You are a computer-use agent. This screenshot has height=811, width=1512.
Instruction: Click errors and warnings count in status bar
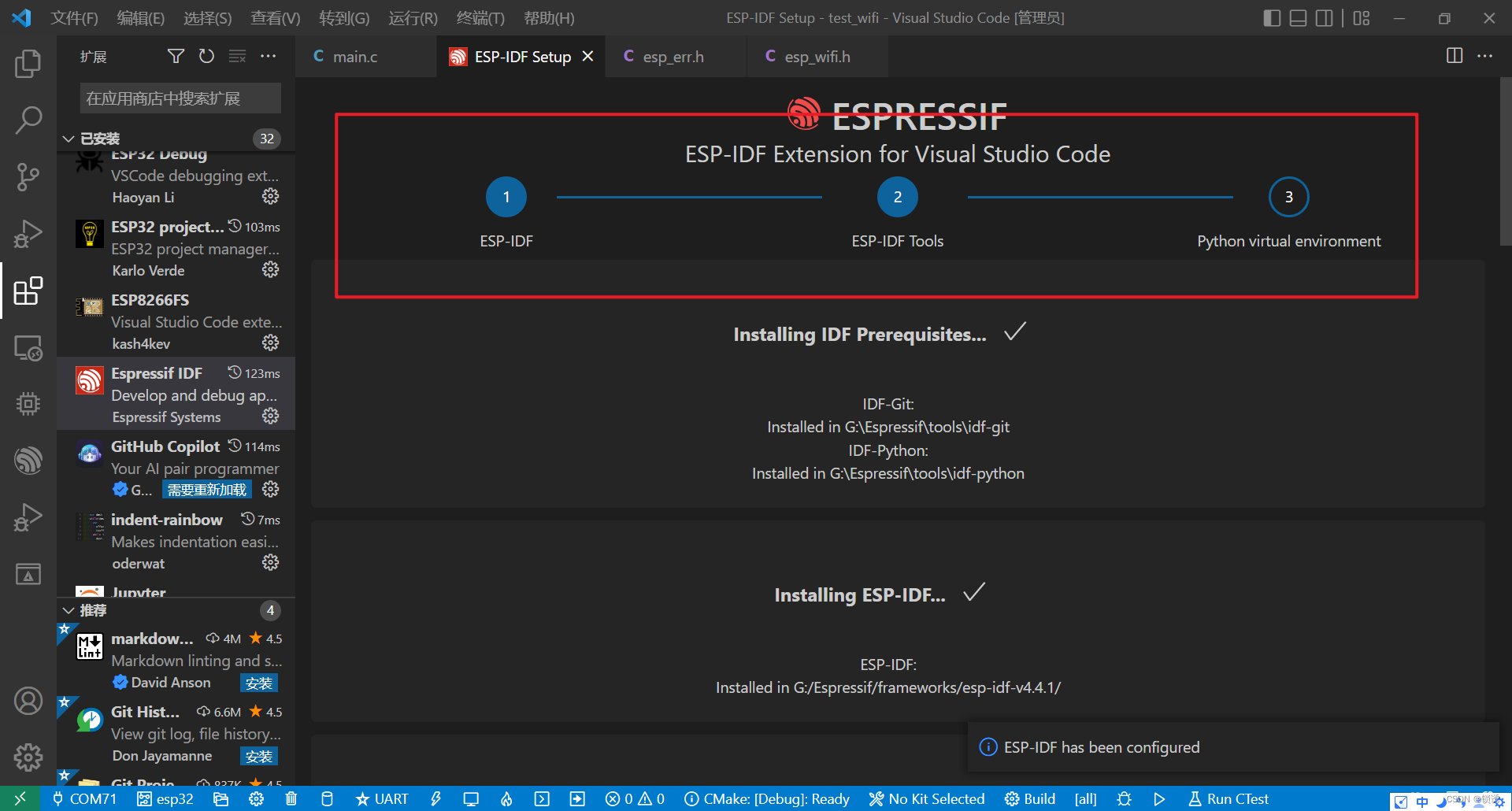tap(635, 798)
